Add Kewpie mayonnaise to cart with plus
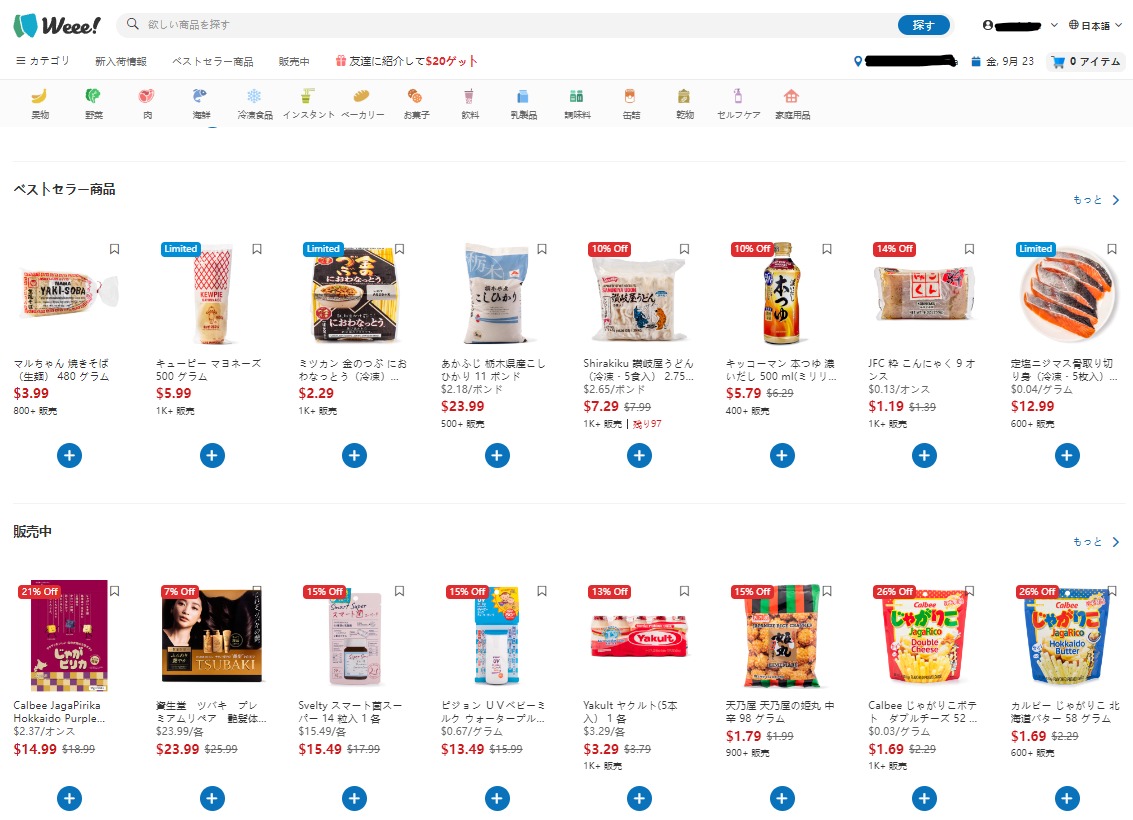Viewport: 1133px width, 820px height. (212, 455)
